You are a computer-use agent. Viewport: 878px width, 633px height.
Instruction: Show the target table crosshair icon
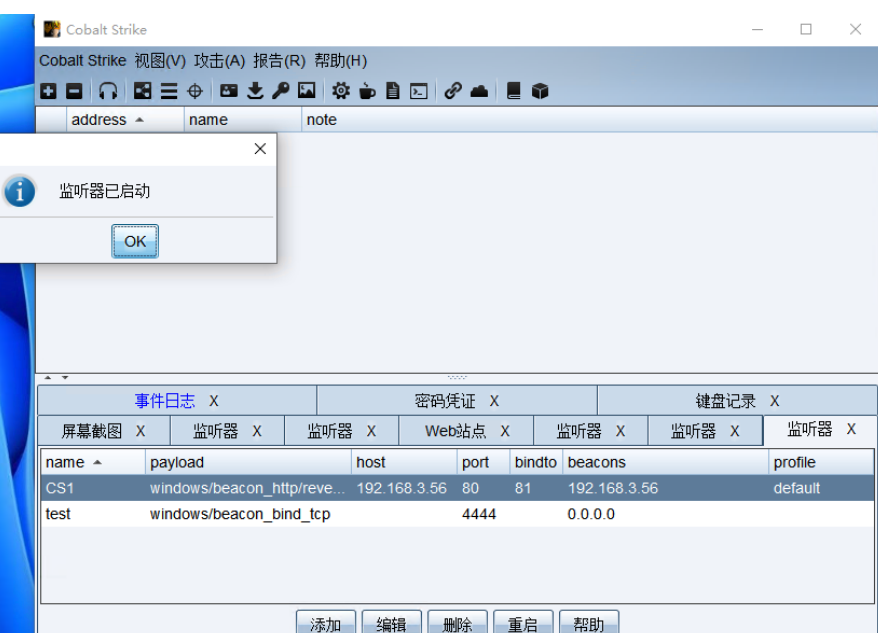[195, 91]
